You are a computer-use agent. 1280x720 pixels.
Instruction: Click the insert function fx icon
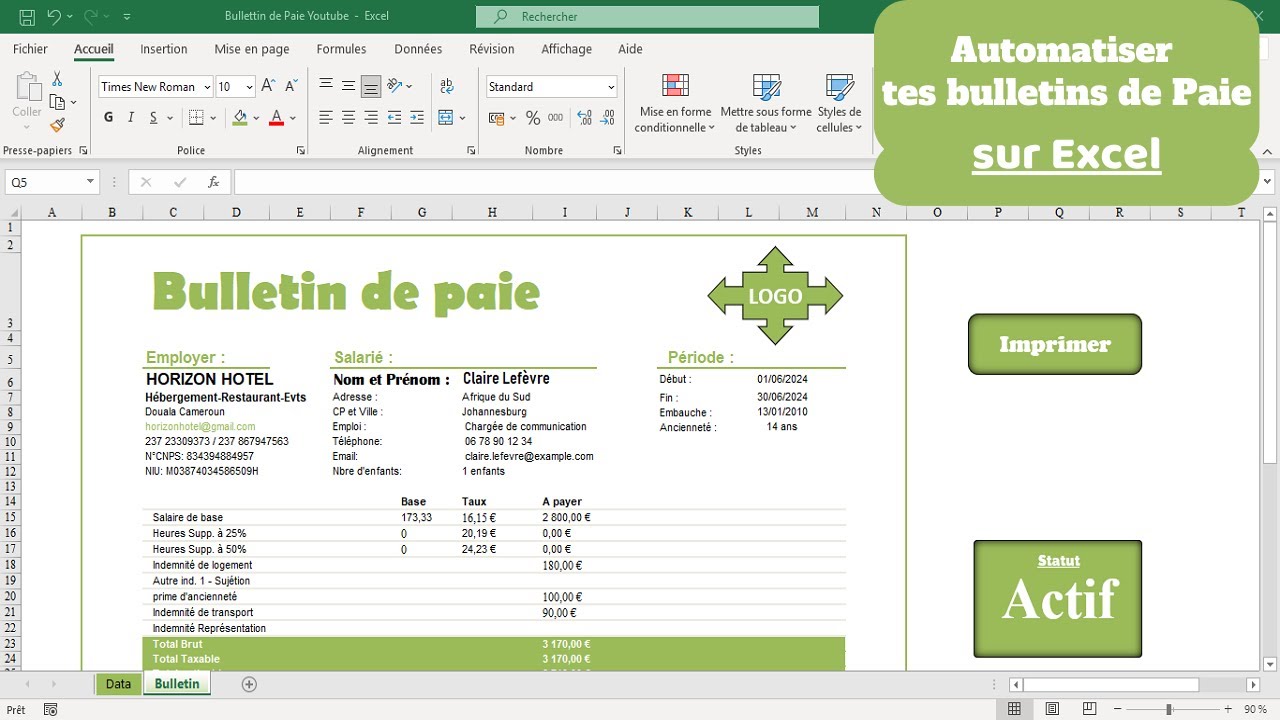pyautogui.click(x=213, y=182)
